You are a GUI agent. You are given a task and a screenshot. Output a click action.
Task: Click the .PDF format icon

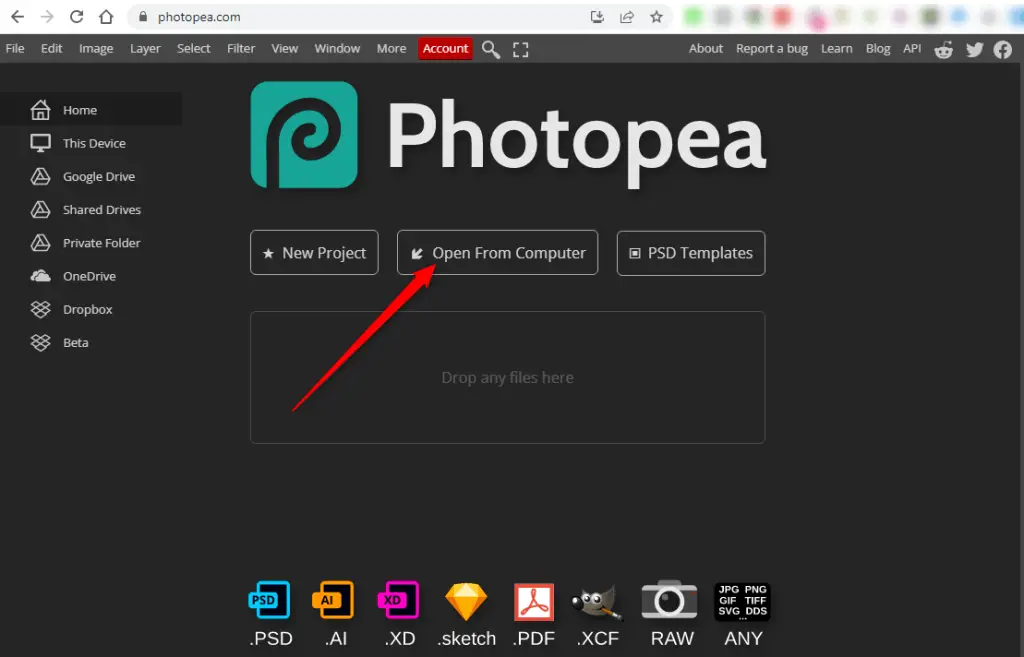click(534, 601)
